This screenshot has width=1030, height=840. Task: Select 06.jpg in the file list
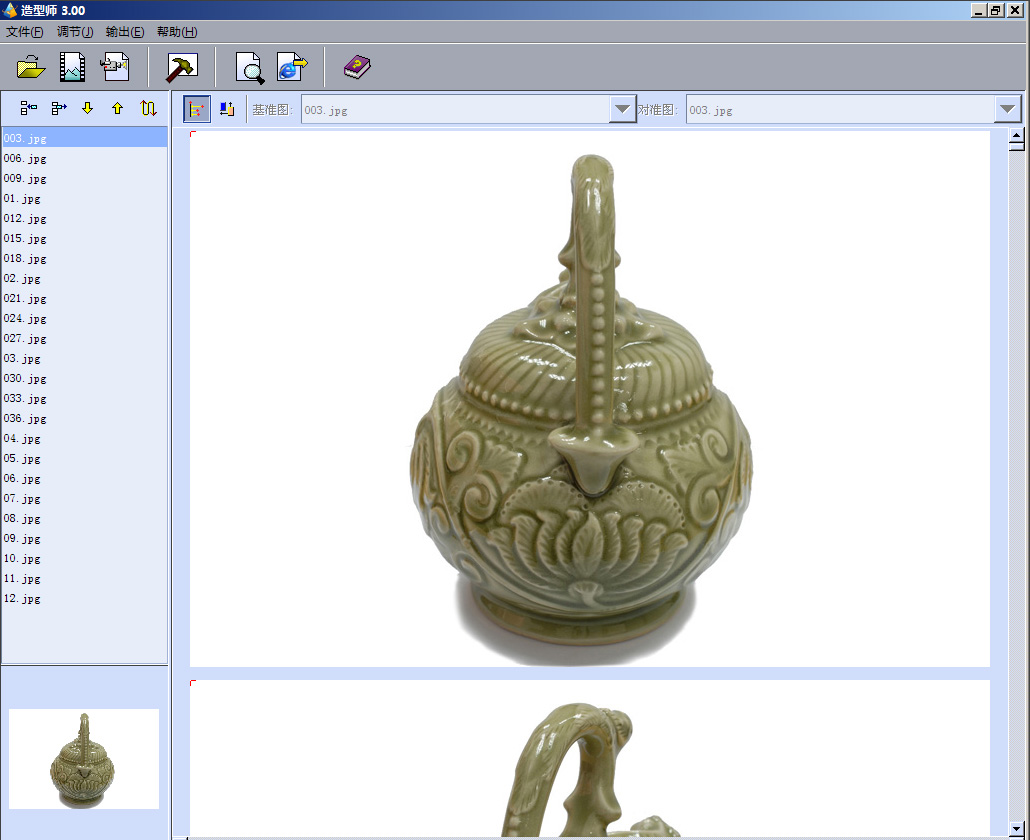coord(85,479)
